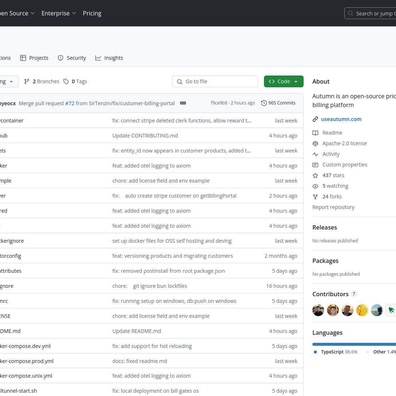Screen dimensions: 396x396
Task: Click the TypeScript language bar
Action: coord(354,344)
